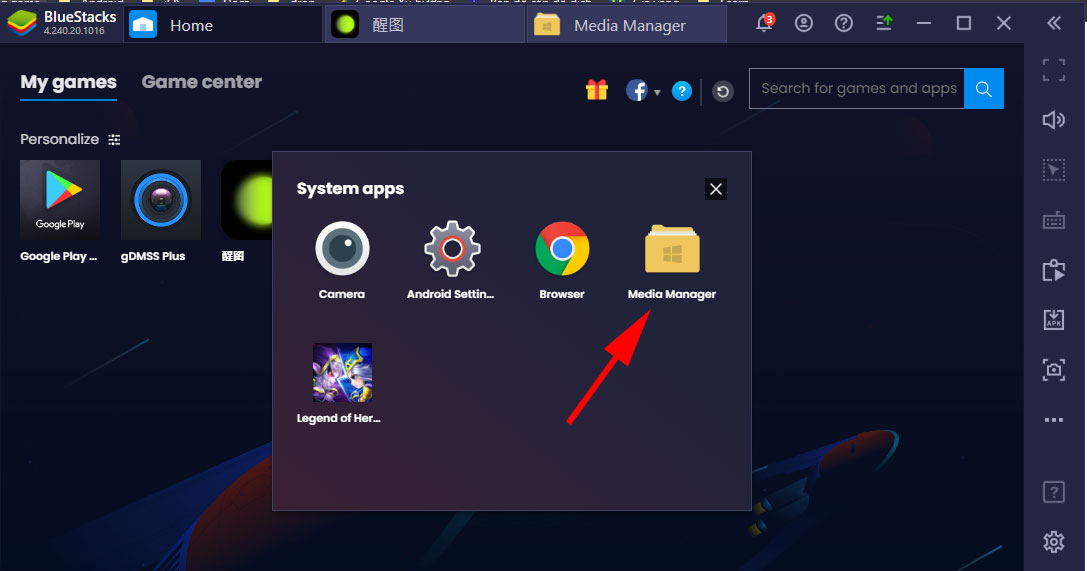Click the refresh circular arrow icon

(x=723, y=91)
